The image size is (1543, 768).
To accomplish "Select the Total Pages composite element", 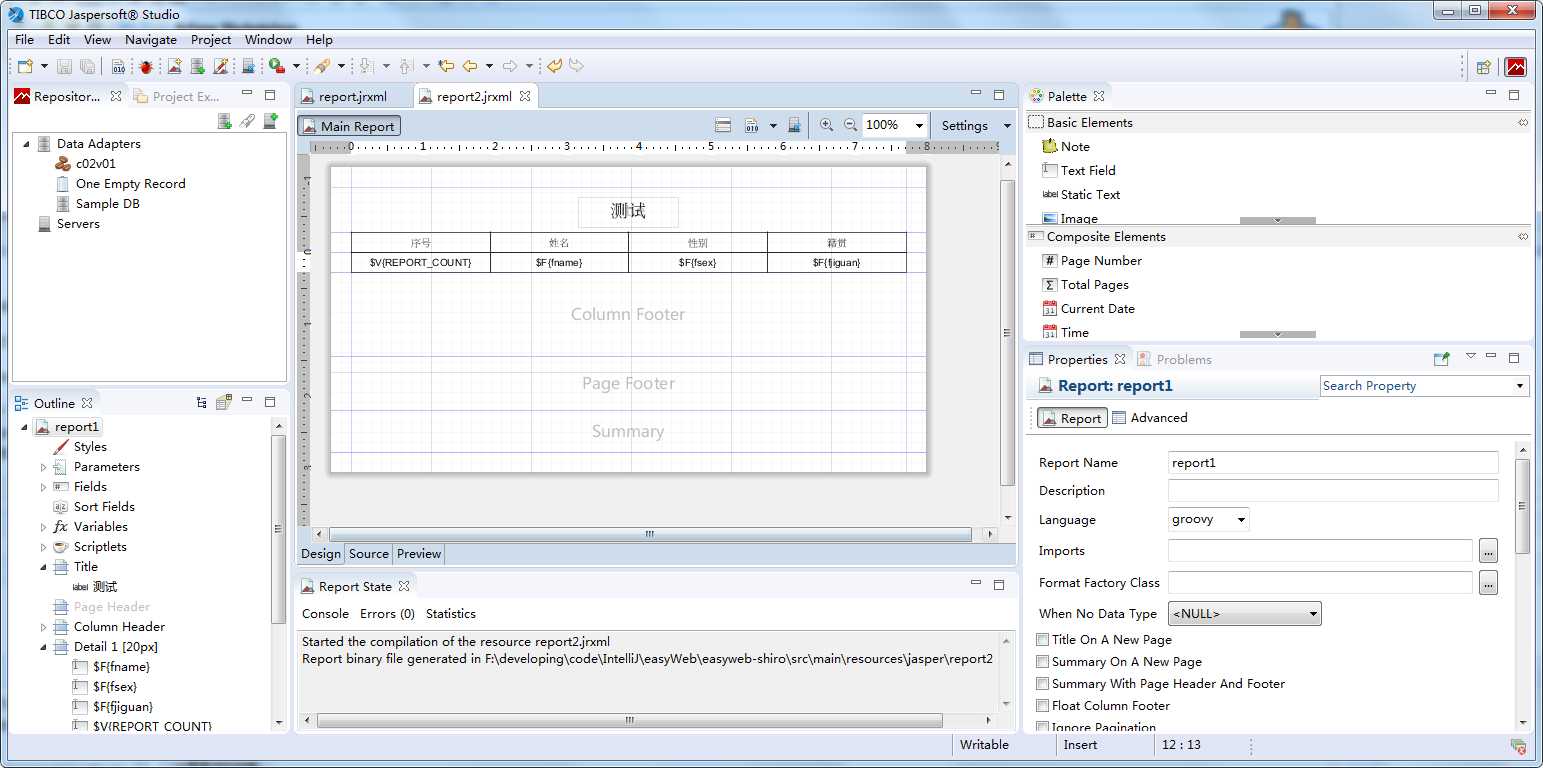I will (1085, 284).
